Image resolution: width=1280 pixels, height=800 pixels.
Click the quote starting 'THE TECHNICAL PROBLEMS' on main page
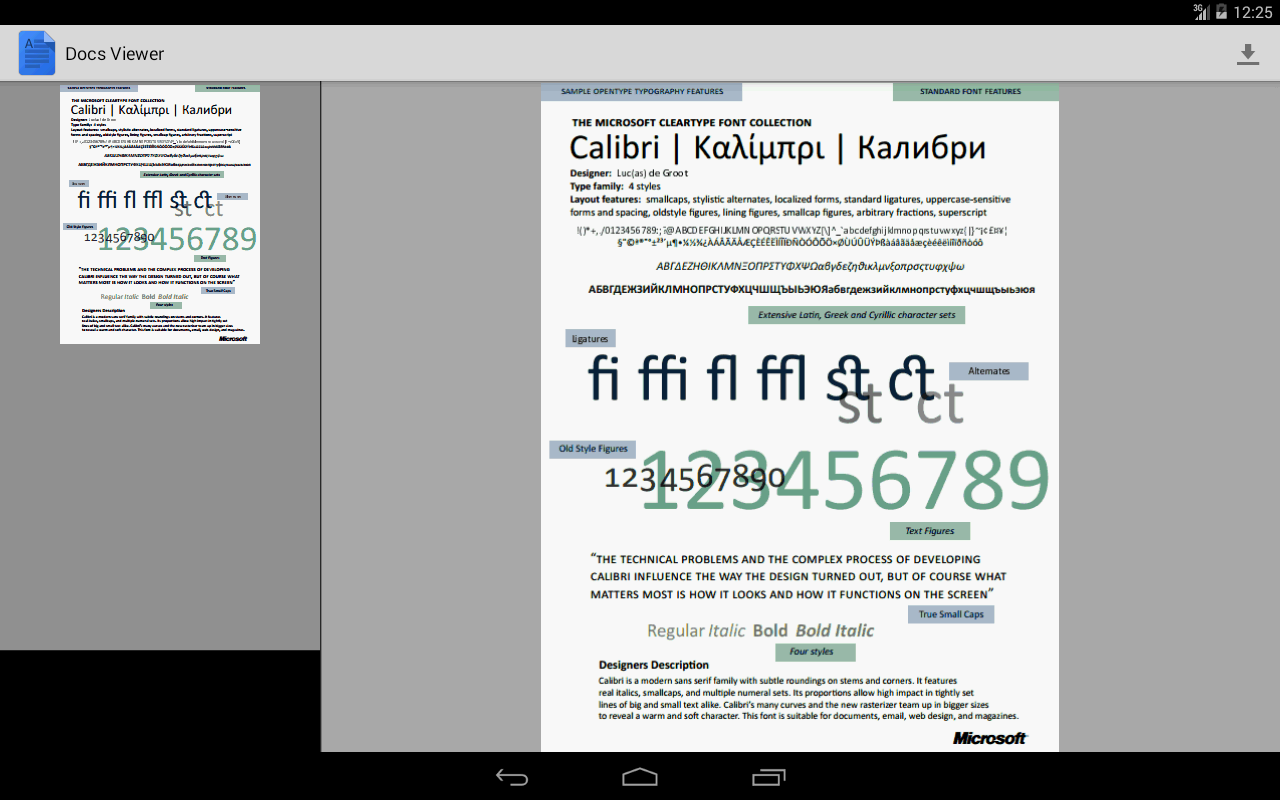tap(798, 577)
